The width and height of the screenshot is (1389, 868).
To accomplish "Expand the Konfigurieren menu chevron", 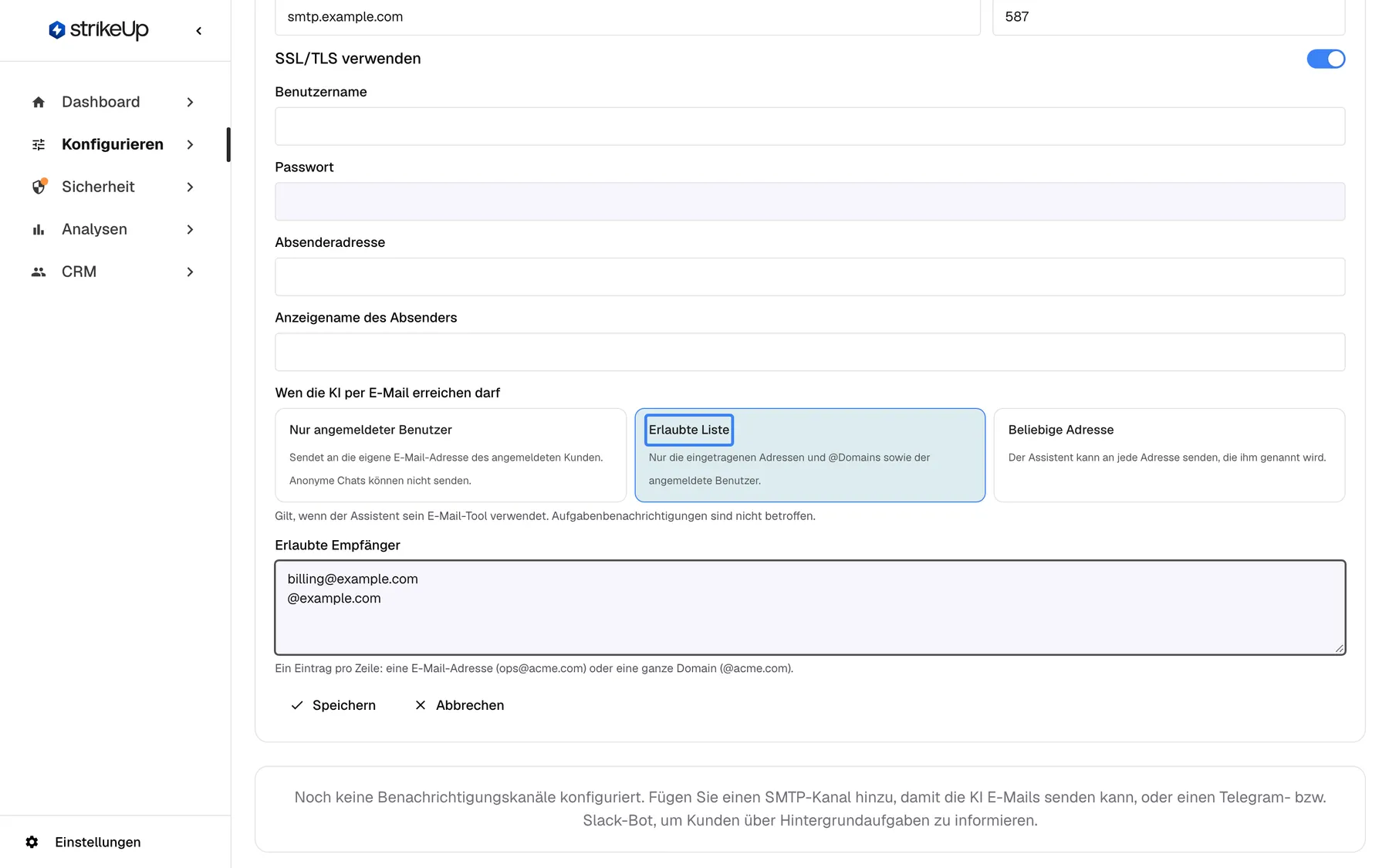I will coord(190,144).
